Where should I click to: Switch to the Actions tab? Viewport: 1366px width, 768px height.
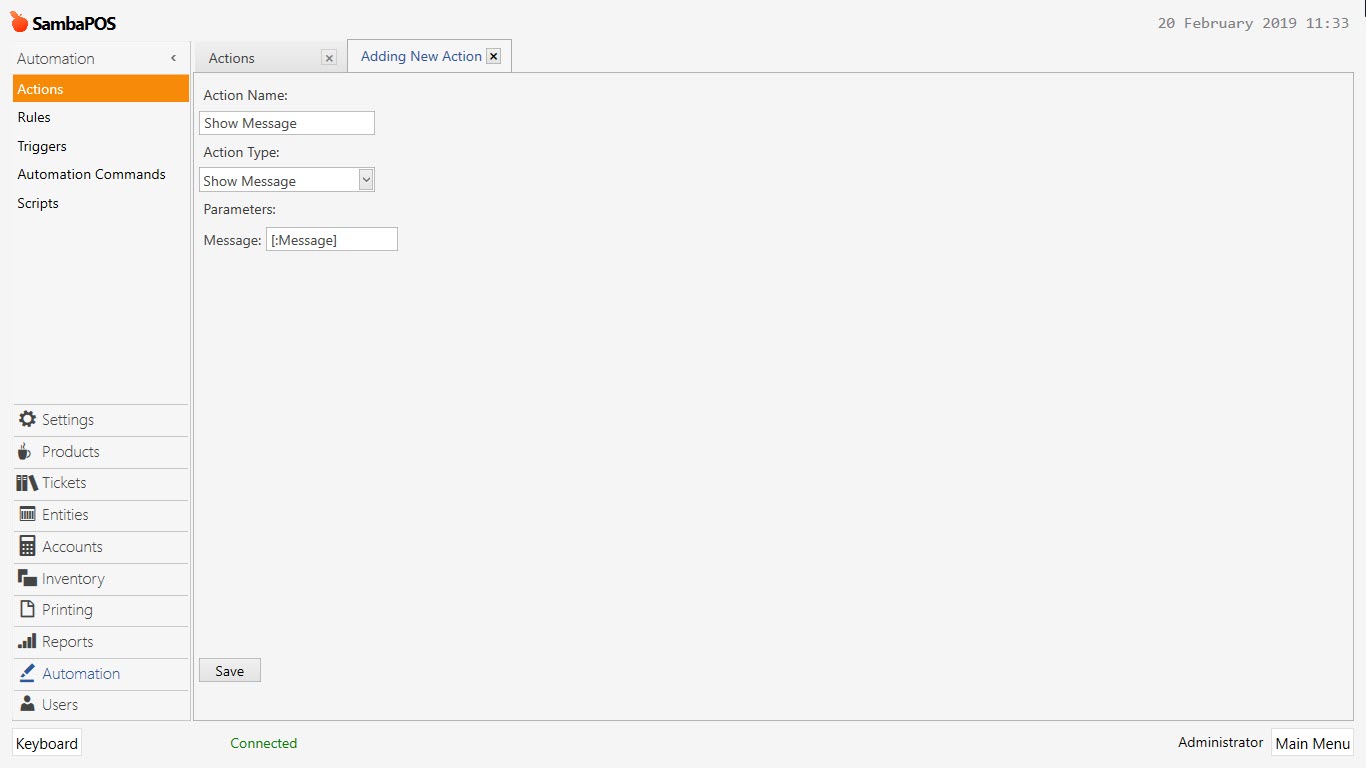pos(231,58)
